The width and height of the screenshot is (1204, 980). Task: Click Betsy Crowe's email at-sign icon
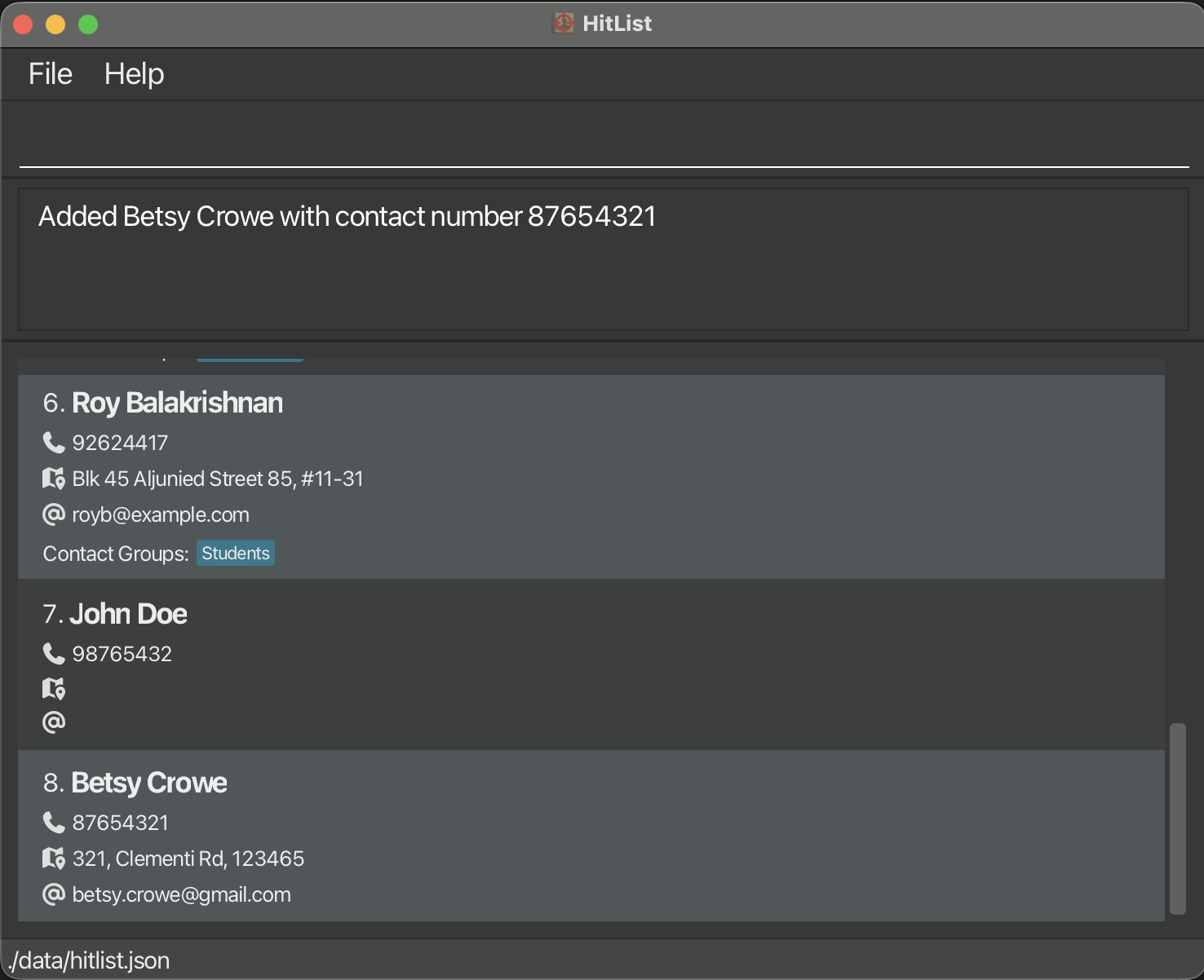[54, 894]
